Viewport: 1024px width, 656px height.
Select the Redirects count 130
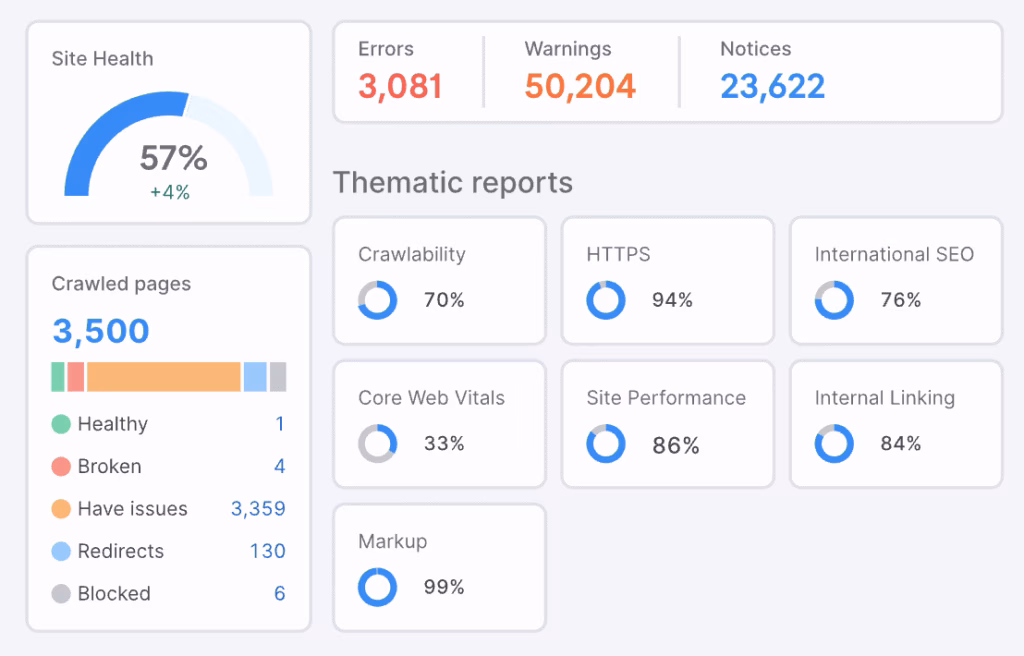pos(267,551)
